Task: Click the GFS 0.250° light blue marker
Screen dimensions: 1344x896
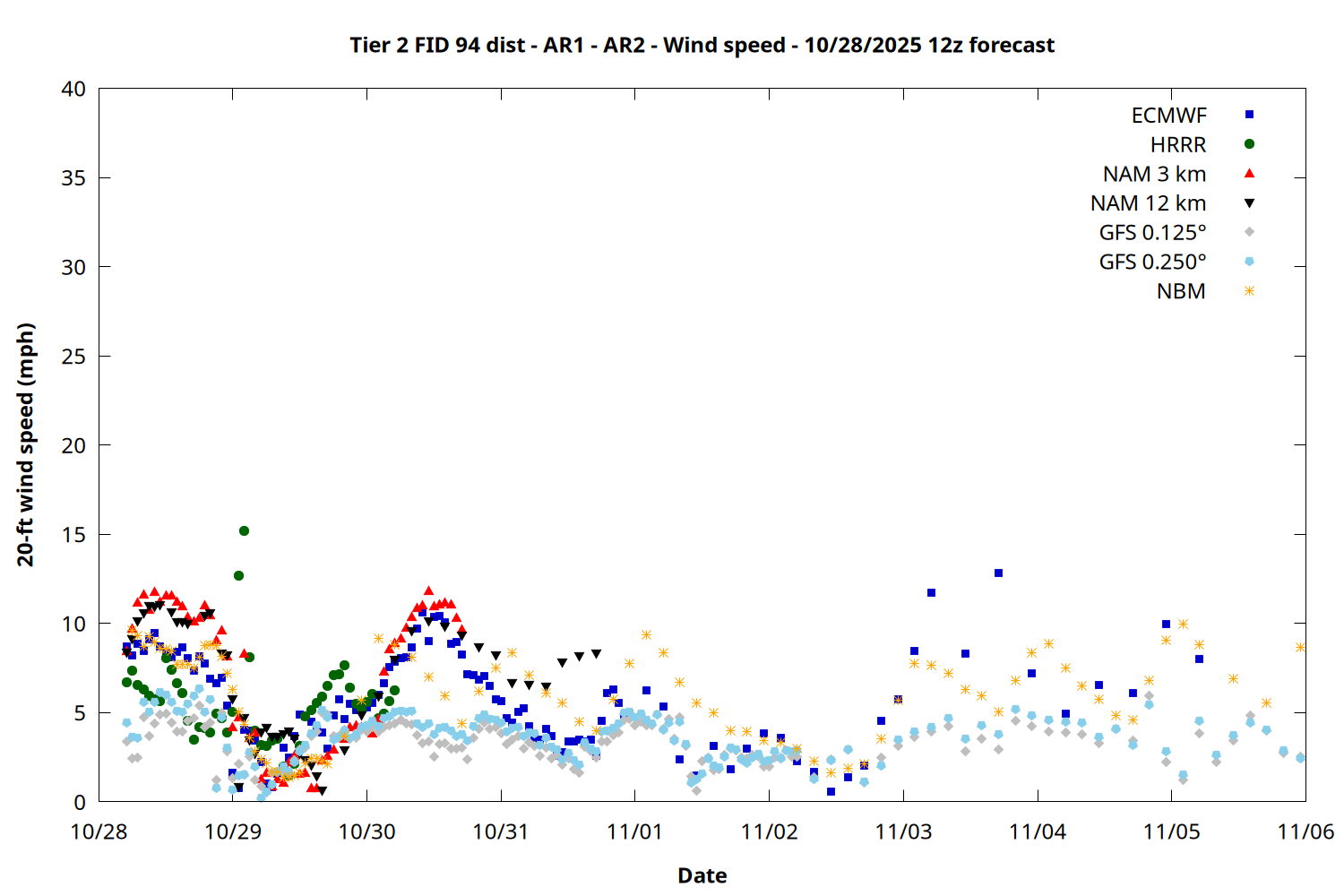Action: click(x=1249, y=262)
